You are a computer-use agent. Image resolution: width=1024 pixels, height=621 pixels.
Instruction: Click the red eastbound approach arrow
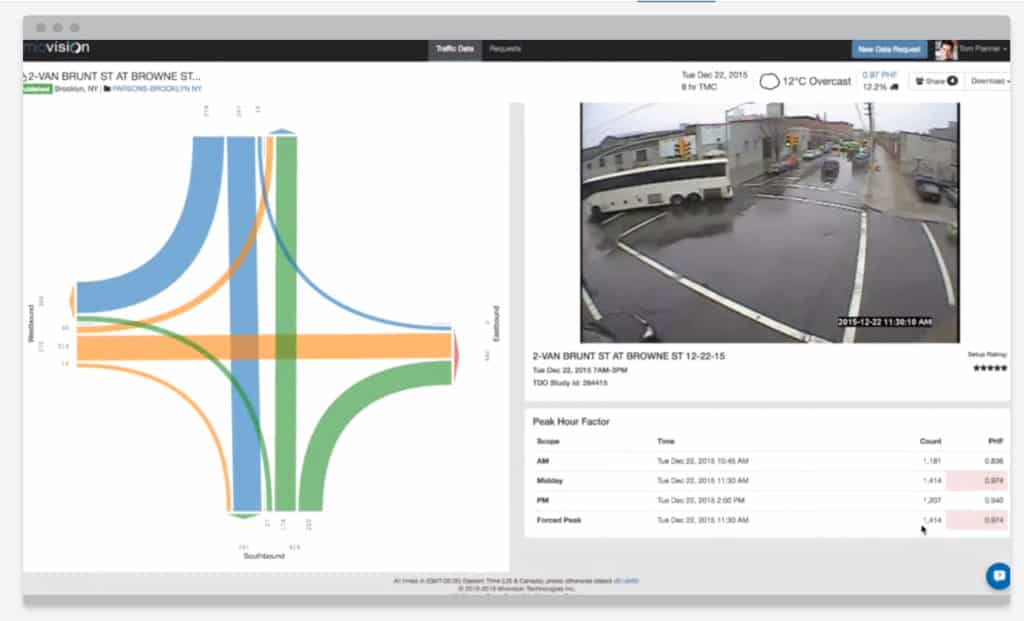click(457, 356)
